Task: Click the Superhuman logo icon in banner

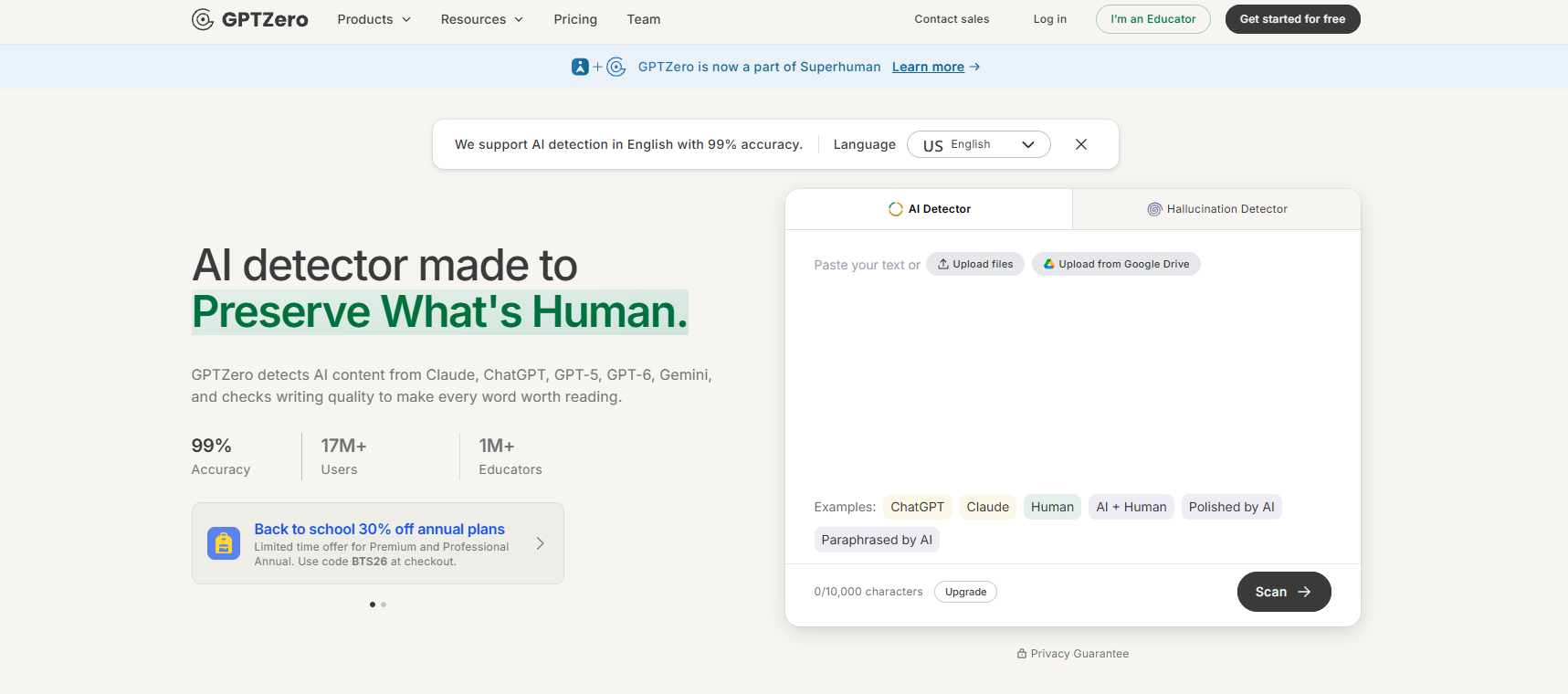Action: (x=580, y=67)
